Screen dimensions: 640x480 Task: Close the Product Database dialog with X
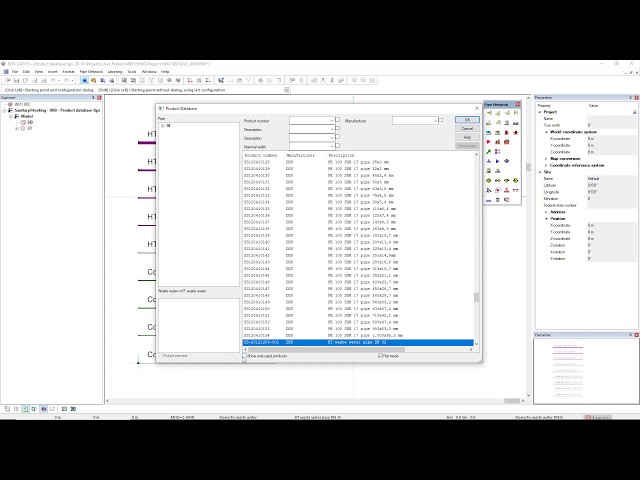pos(477,108)
